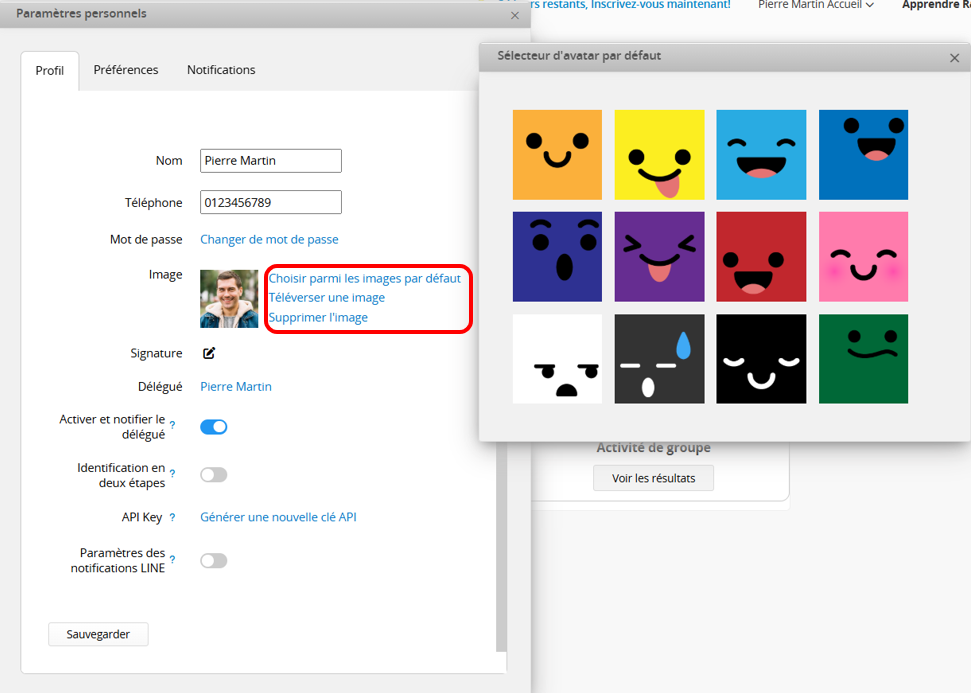Viewport: 971px width, 693px height.
Task: Click Téléverser une image link
Action: 326,297
